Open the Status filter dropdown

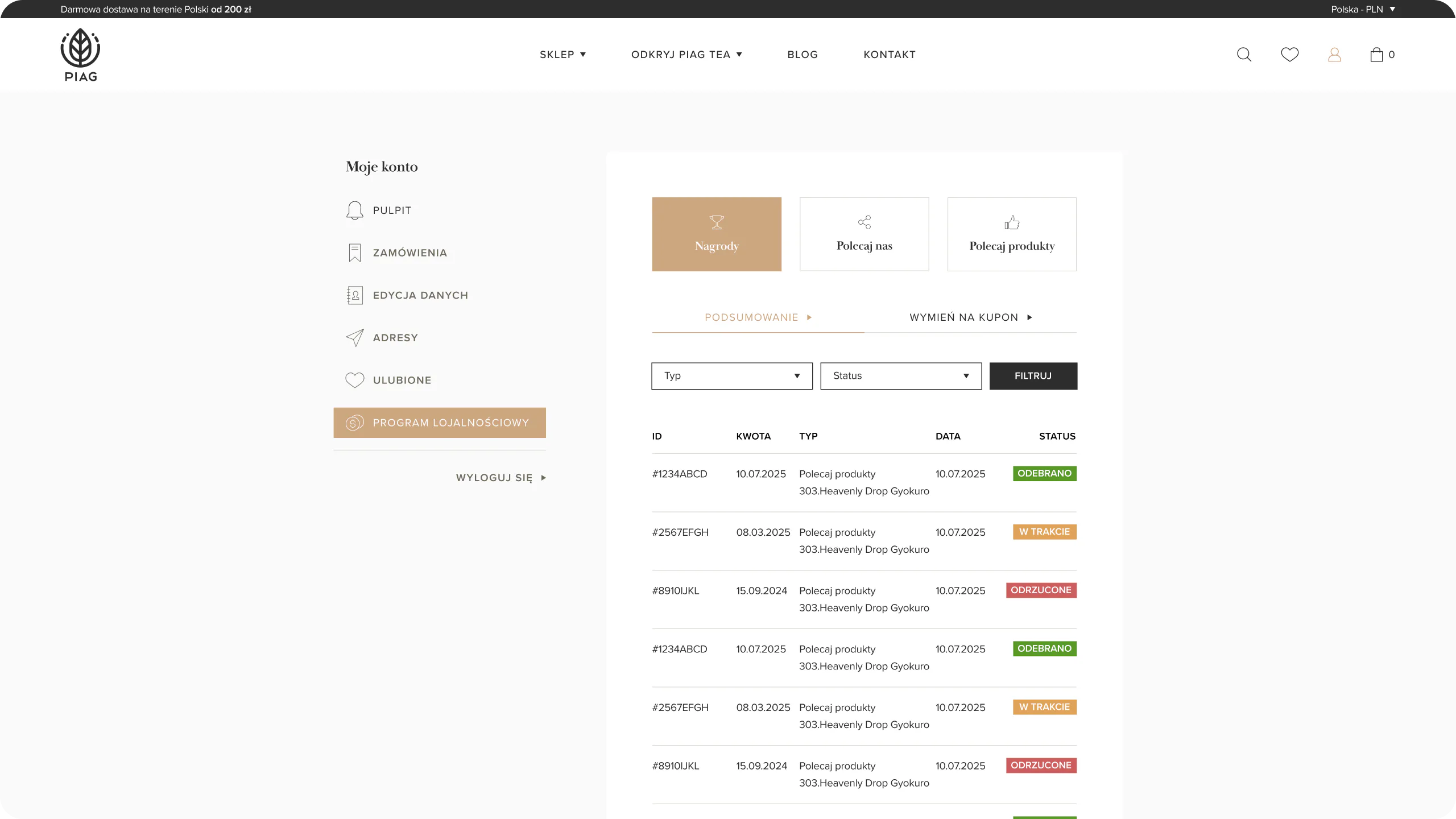pyautogui.click(x=901, y=376)
